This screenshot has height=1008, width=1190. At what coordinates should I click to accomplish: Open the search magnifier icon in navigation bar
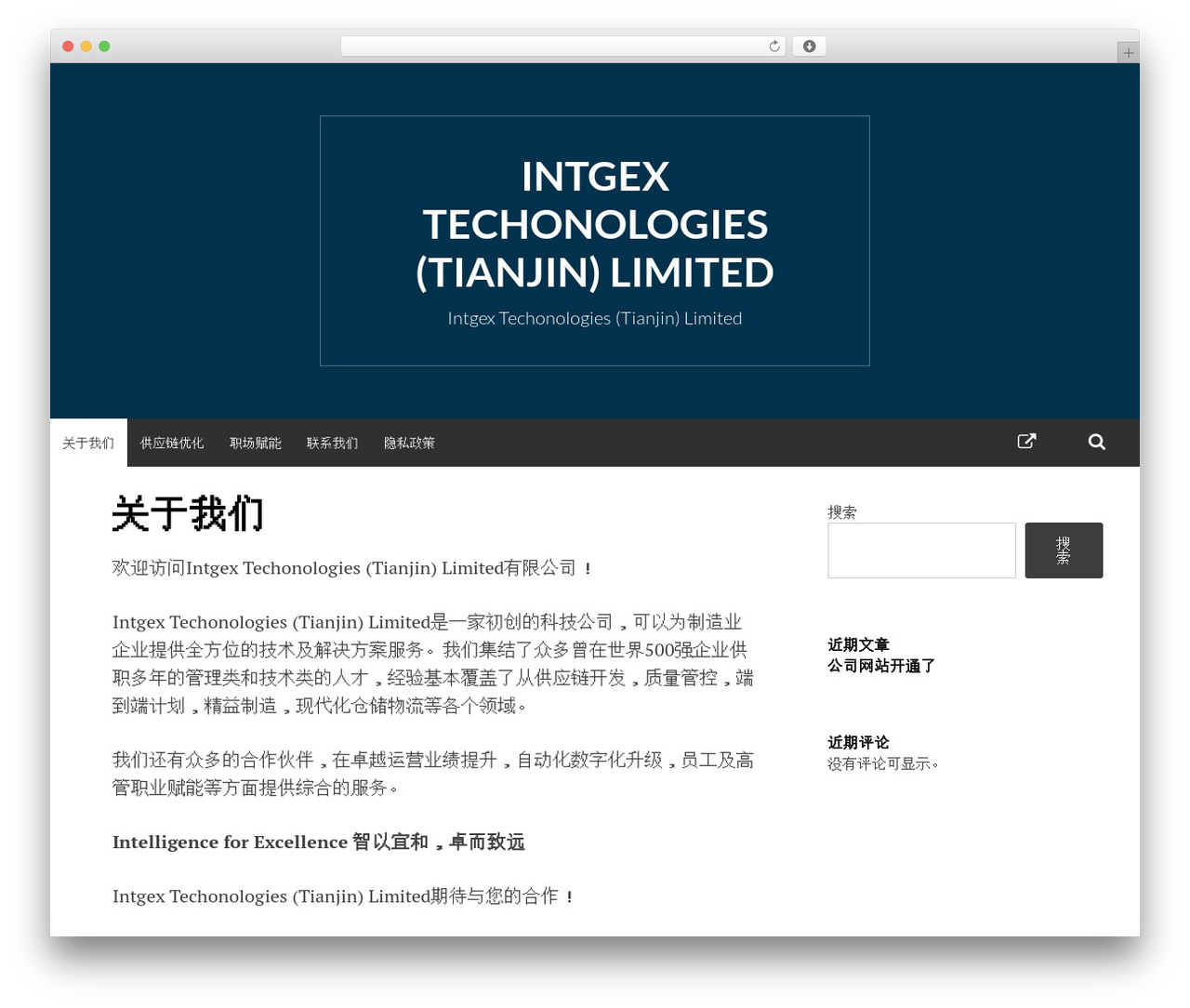1097,442
